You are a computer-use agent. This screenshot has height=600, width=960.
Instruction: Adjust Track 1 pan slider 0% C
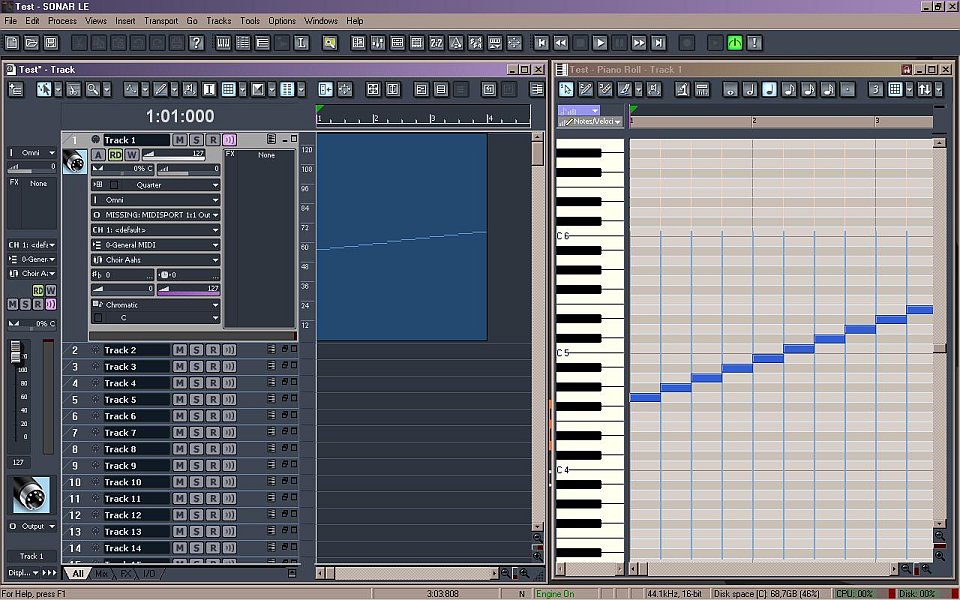coord(122,168)
